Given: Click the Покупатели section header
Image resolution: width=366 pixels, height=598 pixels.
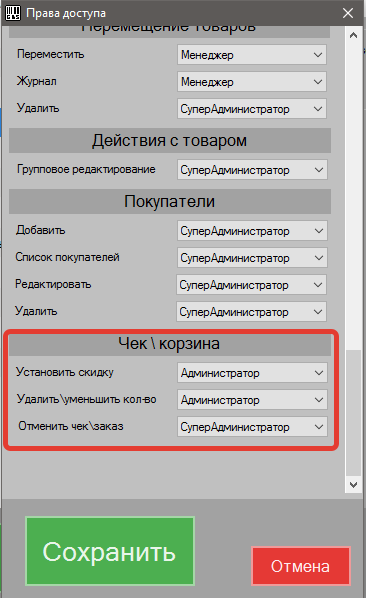Looking at the screenshot, I should pos(170,201).
